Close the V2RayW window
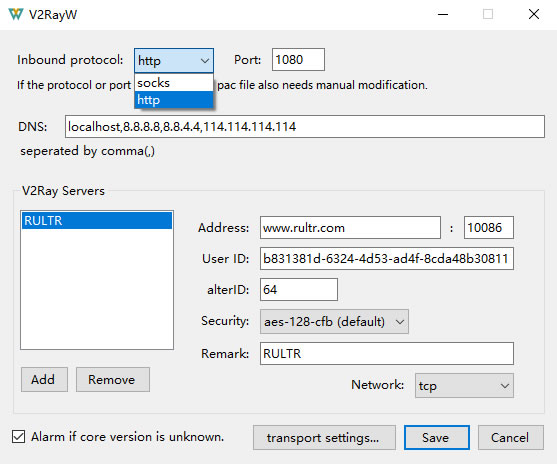This screenshot has width=557, height=464. [534, 15]
